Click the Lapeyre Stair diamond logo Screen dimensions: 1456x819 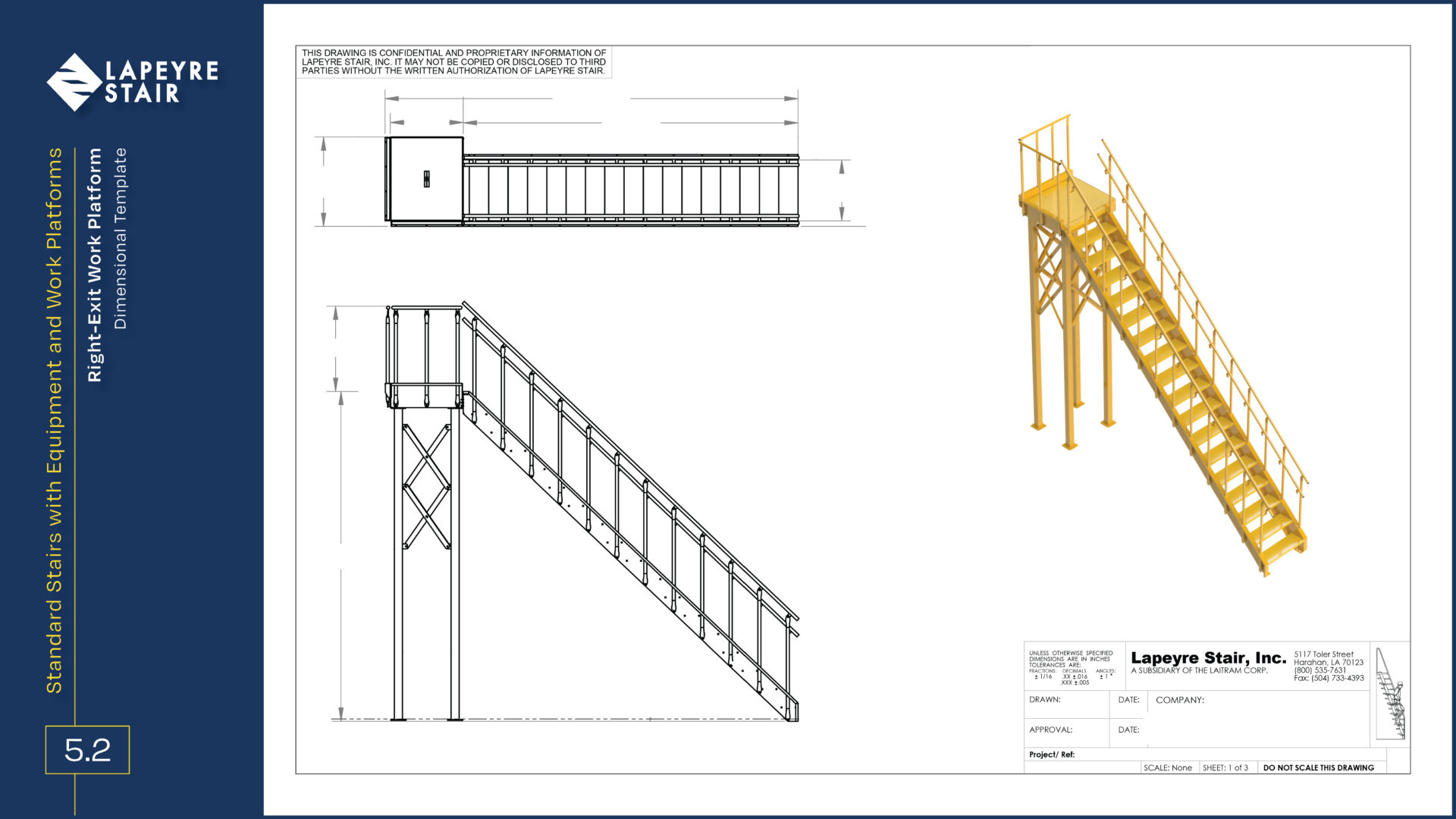74,82
